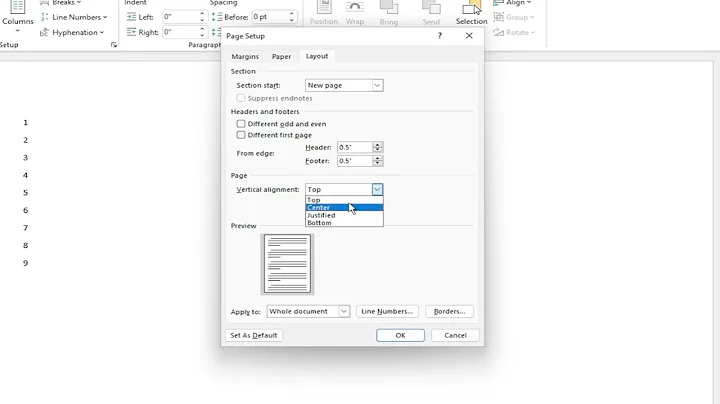Click the Send Backward icon
Image resolution: width=720 pixels, height=404 pixels.
pyautogui.click(x=431, y=13)
